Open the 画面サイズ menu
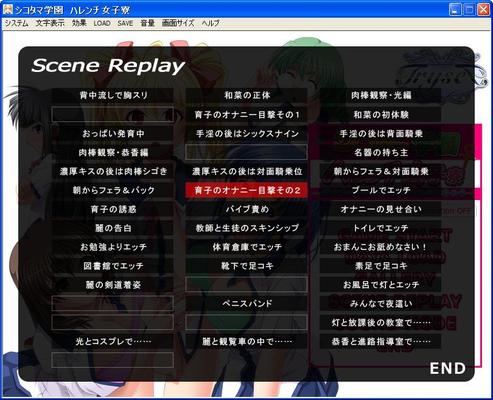This screenshot has width=493, height=400. tap(178, 23)
